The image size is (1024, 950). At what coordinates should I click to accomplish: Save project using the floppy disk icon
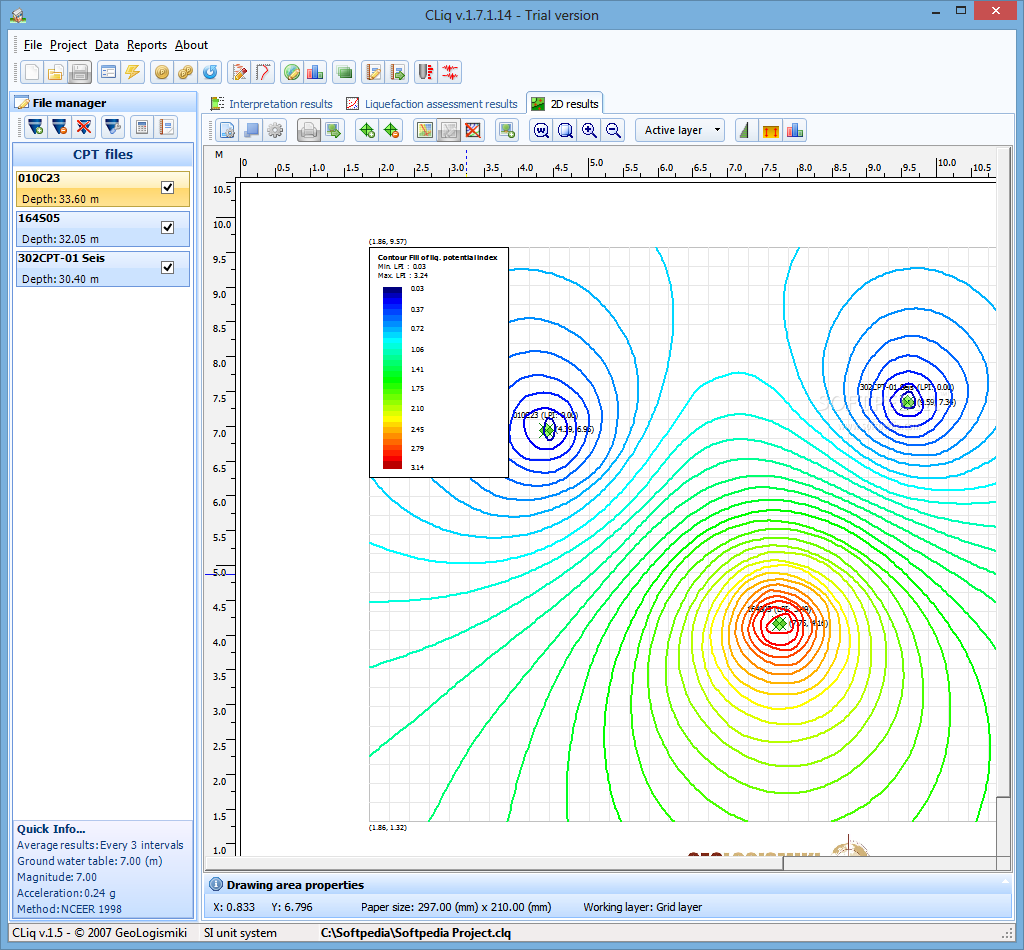point(80,72)
